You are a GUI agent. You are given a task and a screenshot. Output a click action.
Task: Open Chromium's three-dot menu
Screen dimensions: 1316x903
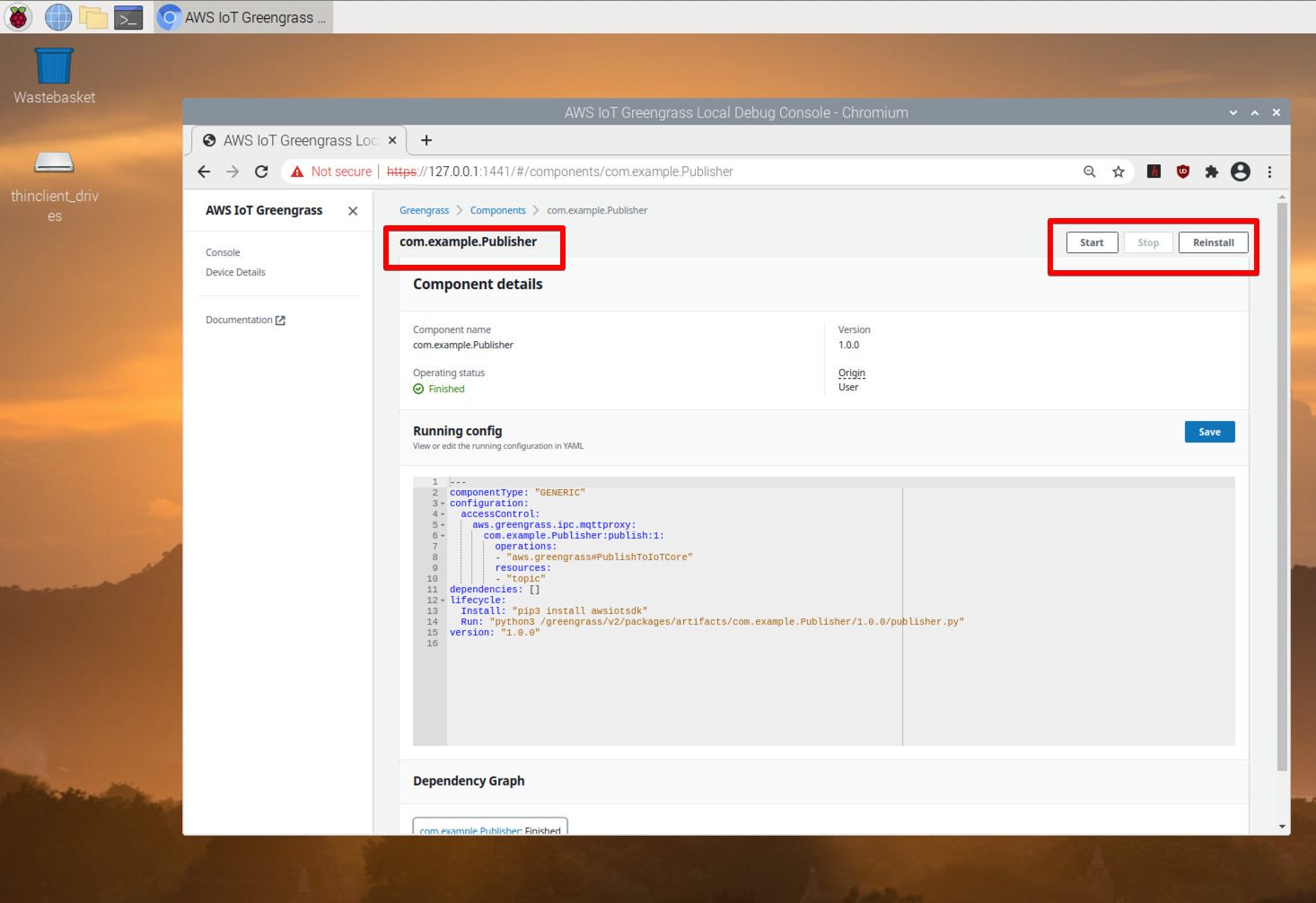(1269, 171)
